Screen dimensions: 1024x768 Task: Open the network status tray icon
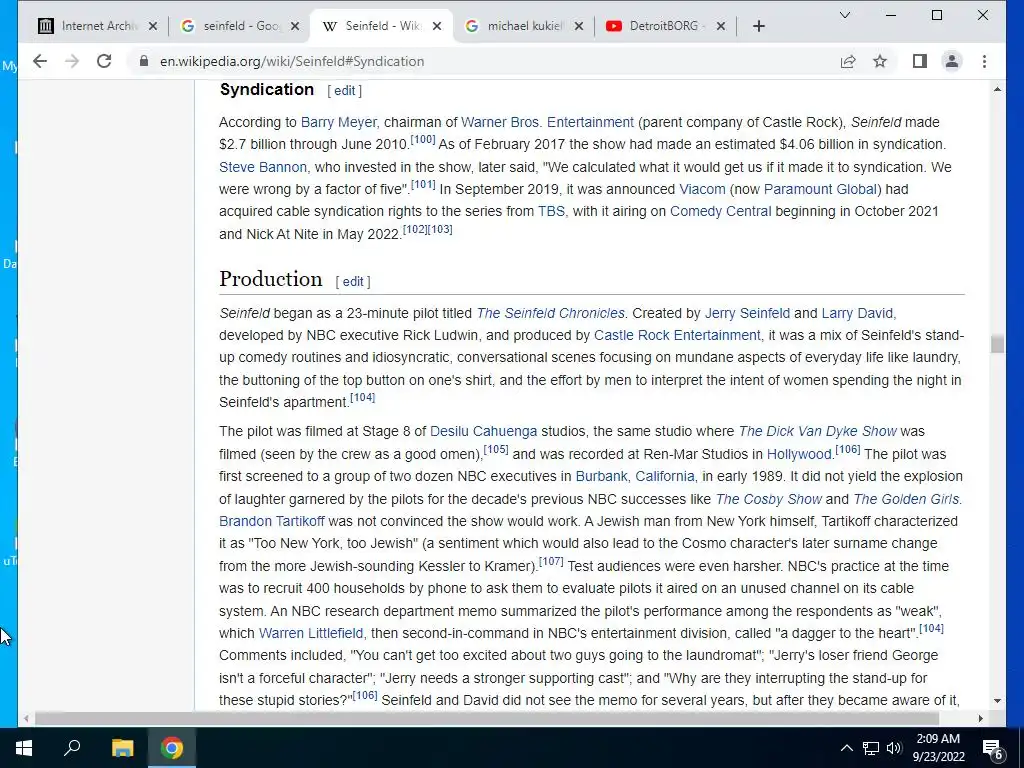871,748
